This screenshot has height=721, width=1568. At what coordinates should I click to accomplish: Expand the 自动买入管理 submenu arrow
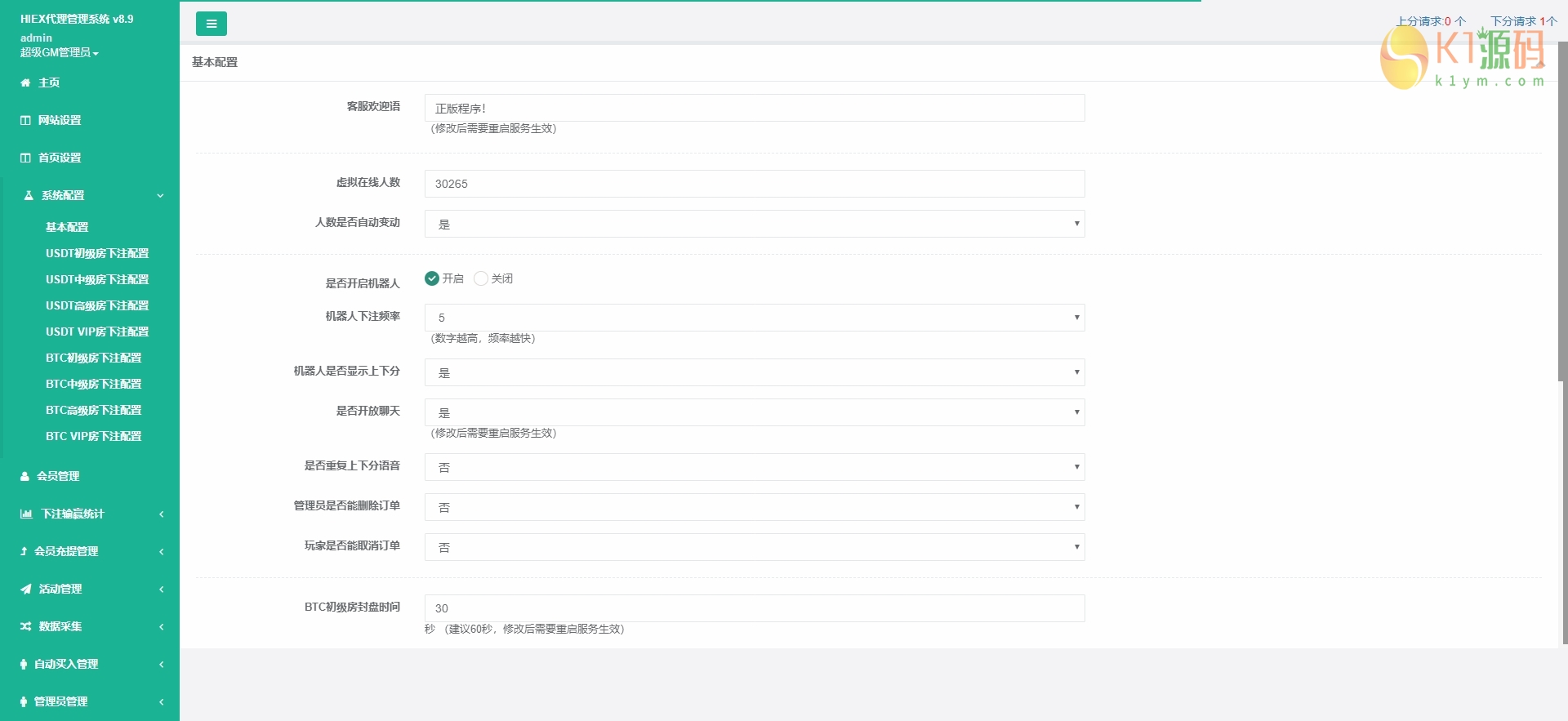(162, 664)
